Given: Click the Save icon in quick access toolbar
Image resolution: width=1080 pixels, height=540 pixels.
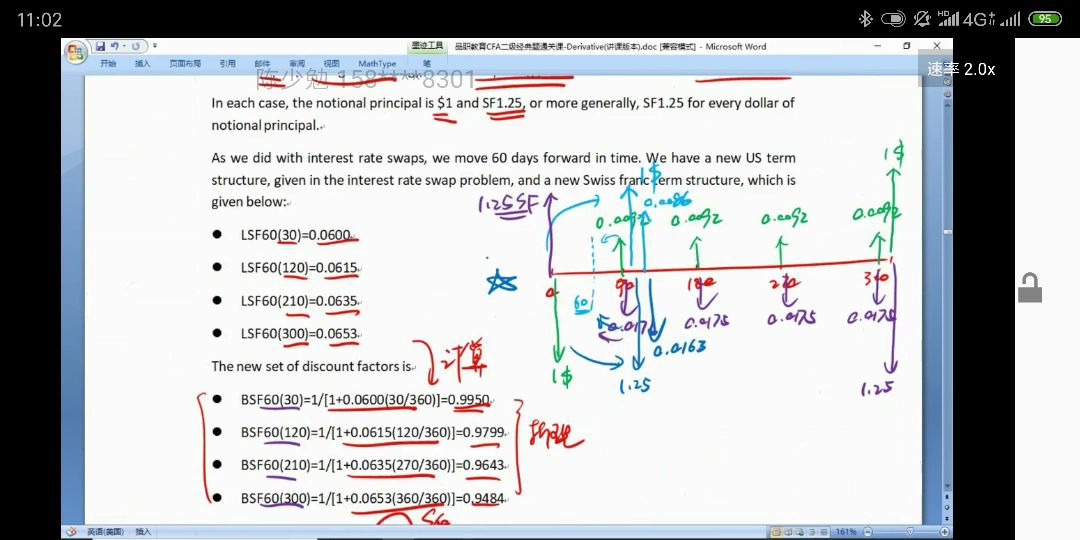Looking at the screenshot, I should [101, 46].
